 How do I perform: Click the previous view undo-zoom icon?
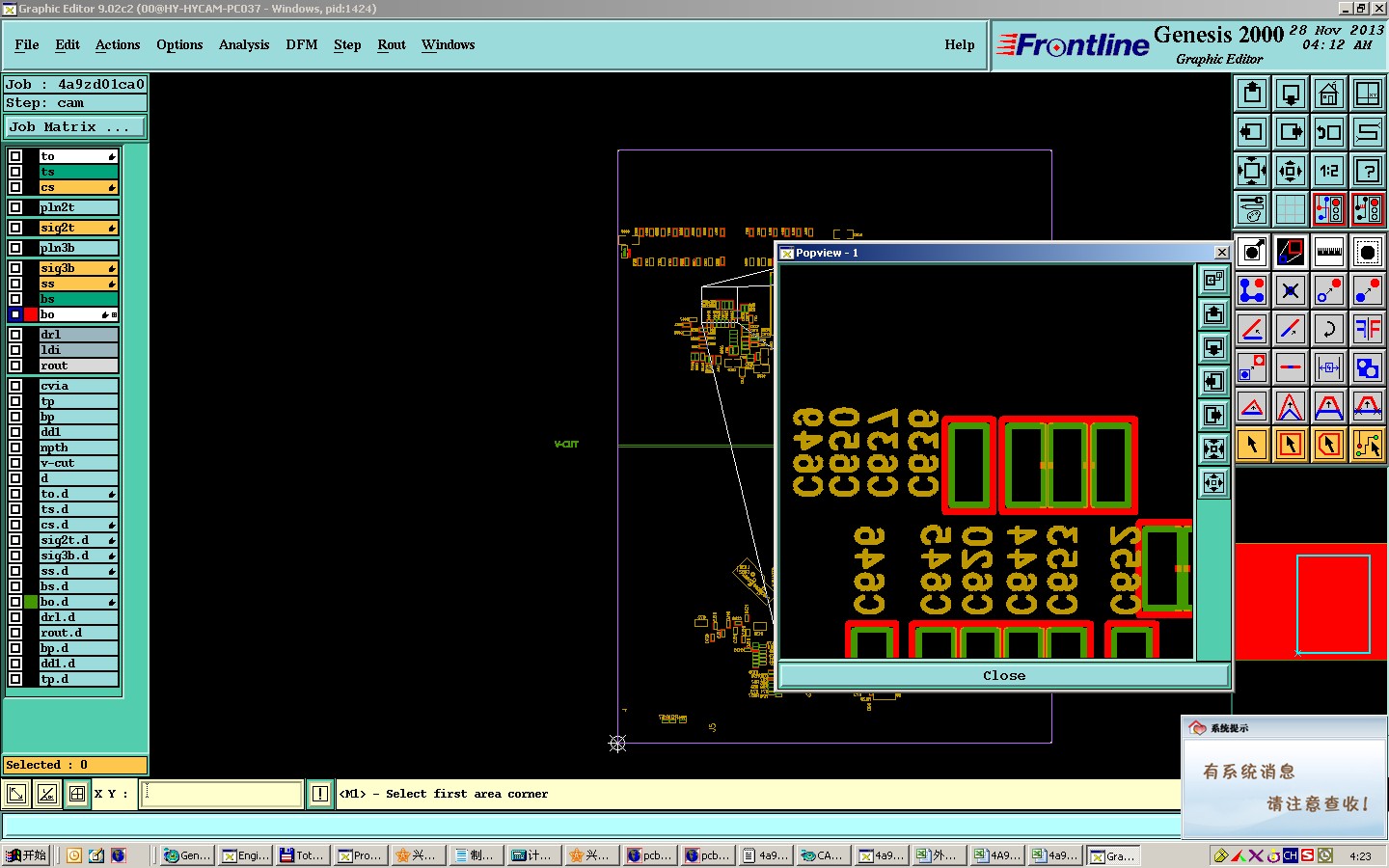(x=1329, y=132)
